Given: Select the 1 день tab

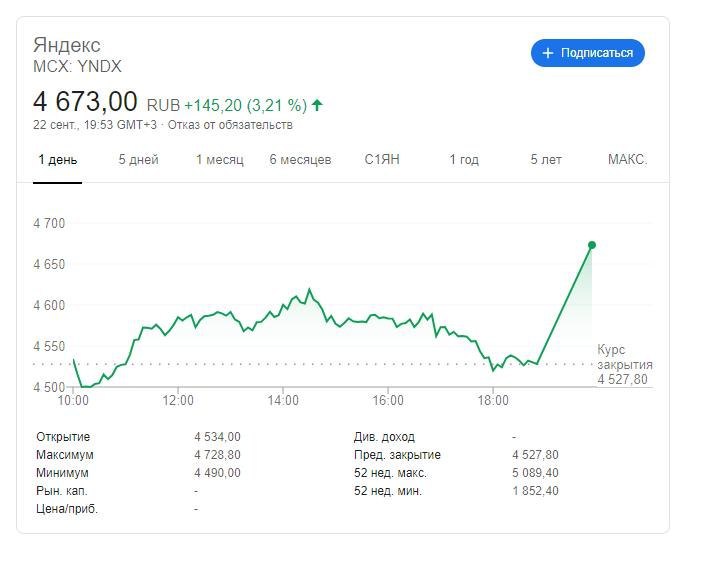Looking at the screenshot, I should click(58, 159).
